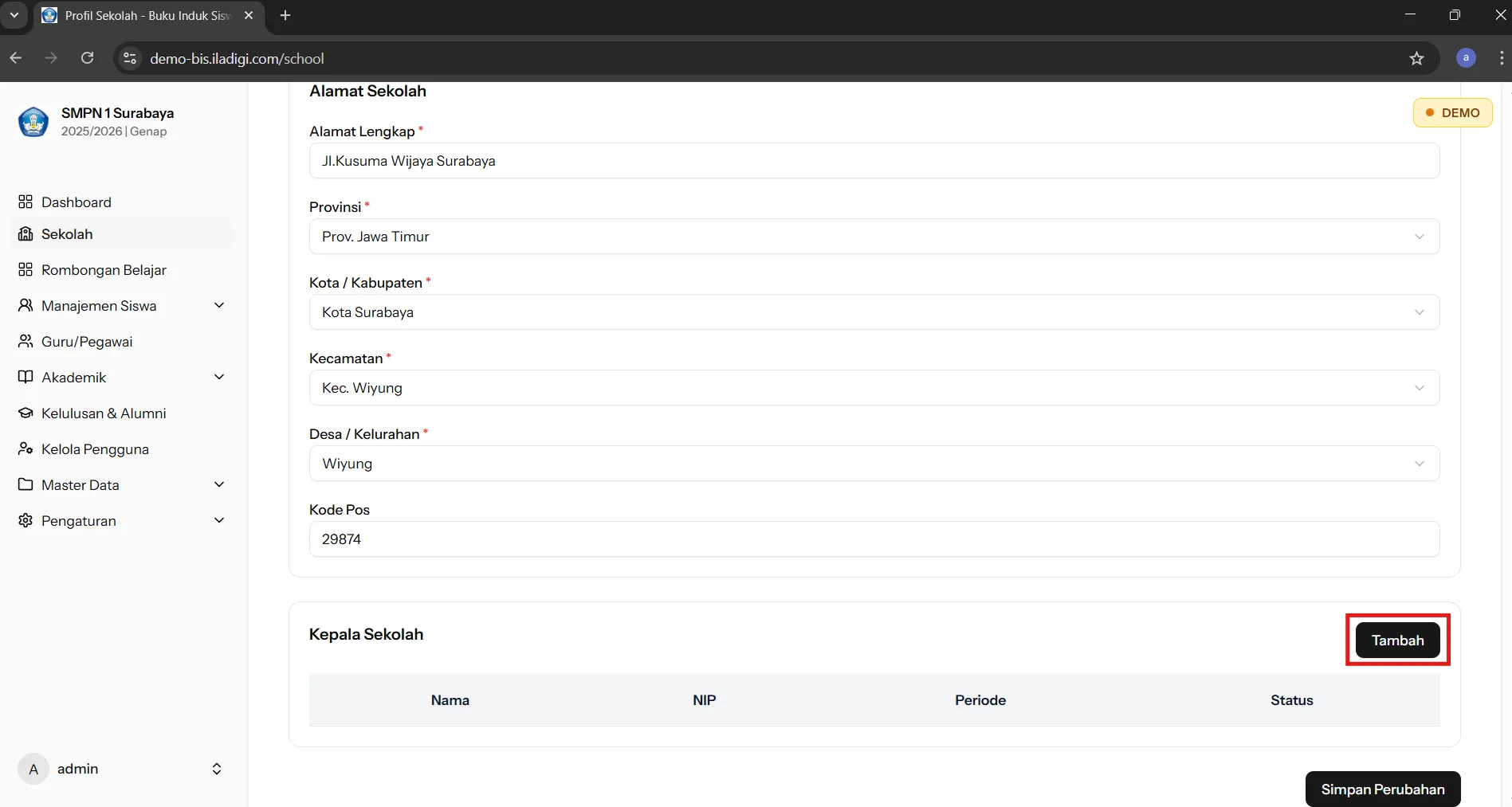Expand Master Data submenu chevron
Viewport: 1512px width, 807px height.
click(x=219, y=484)
